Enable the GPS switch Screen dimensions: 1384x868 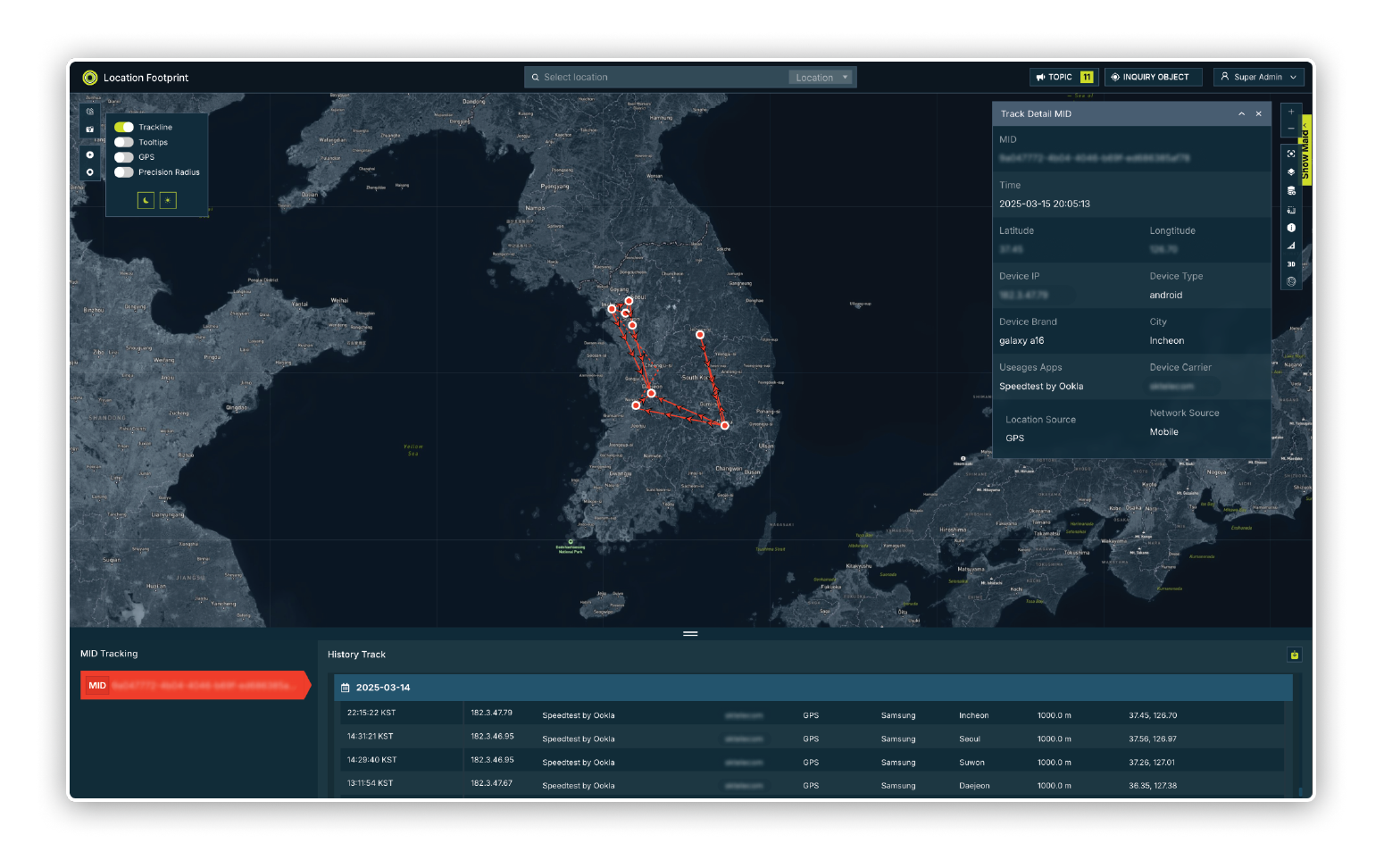click(124, 157)
